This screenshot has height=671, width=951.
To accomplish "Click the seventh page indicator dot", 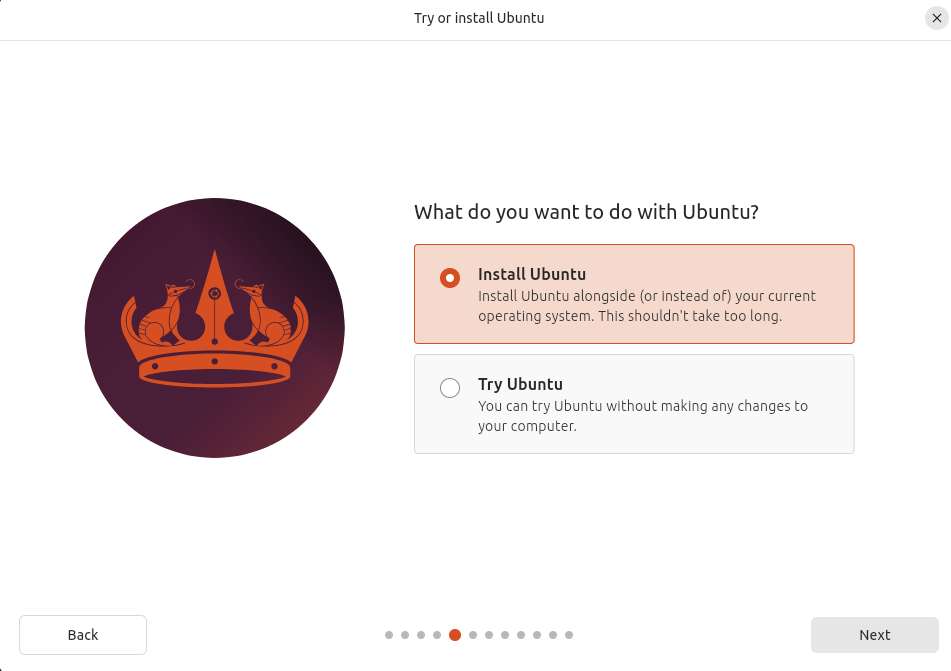I will pyautogui.click(x=489, y=635).
